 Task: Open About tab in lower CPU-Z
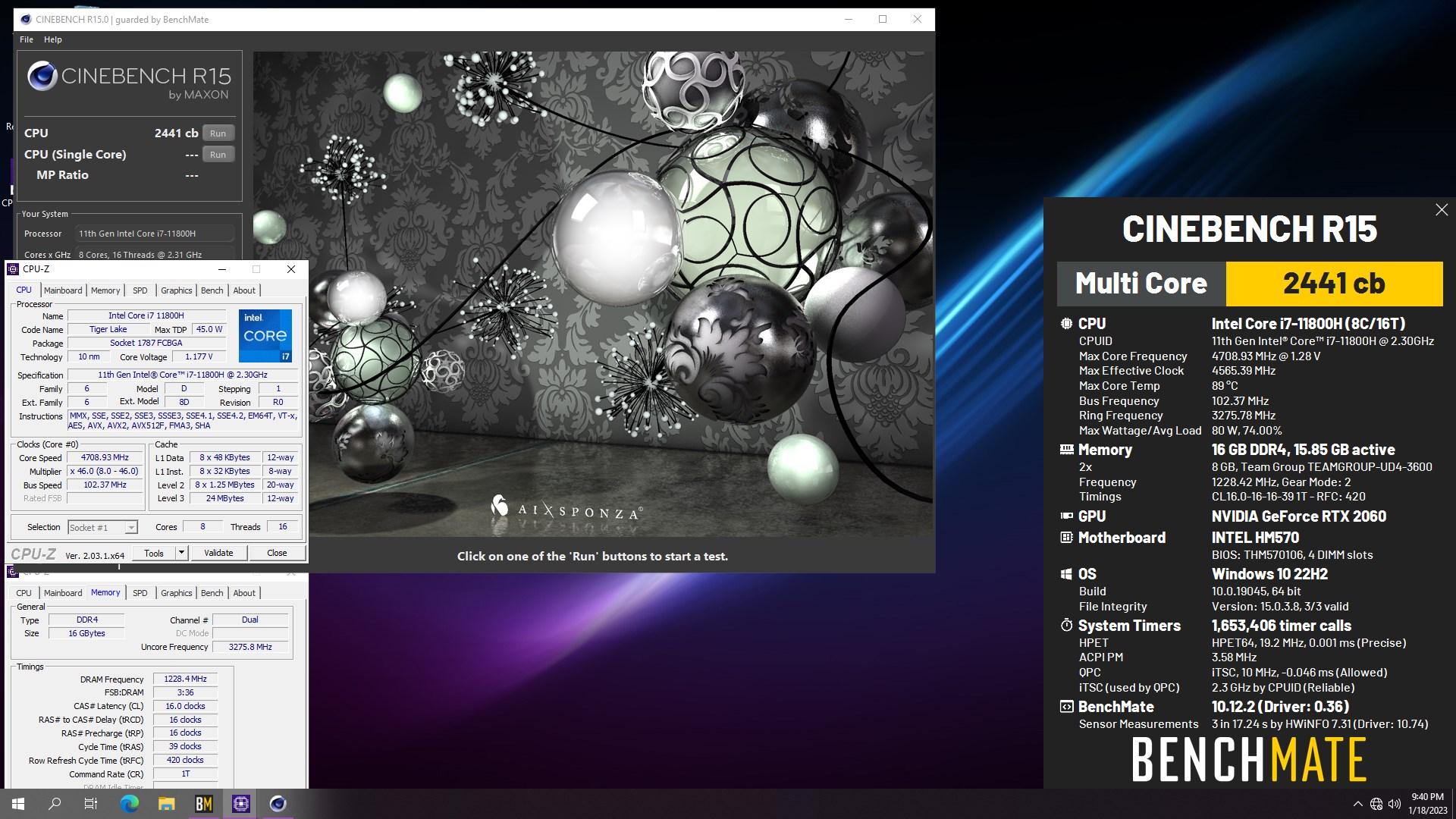(x=244, y=593)
